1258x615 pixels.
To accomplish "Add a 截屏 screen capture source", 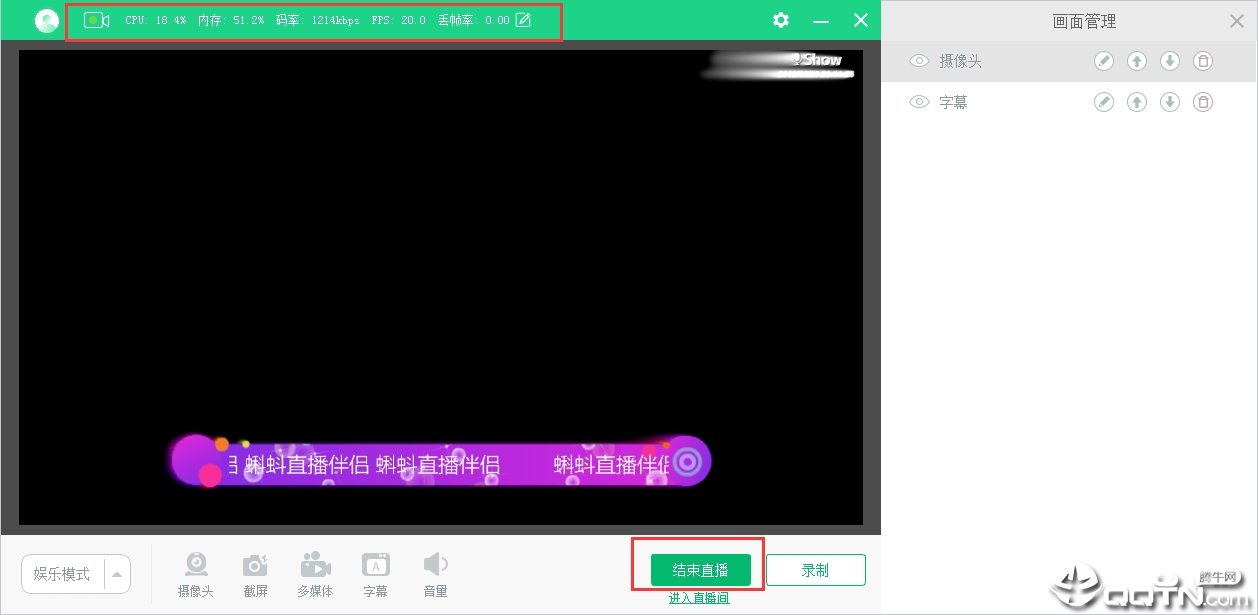I will (256, 575).
